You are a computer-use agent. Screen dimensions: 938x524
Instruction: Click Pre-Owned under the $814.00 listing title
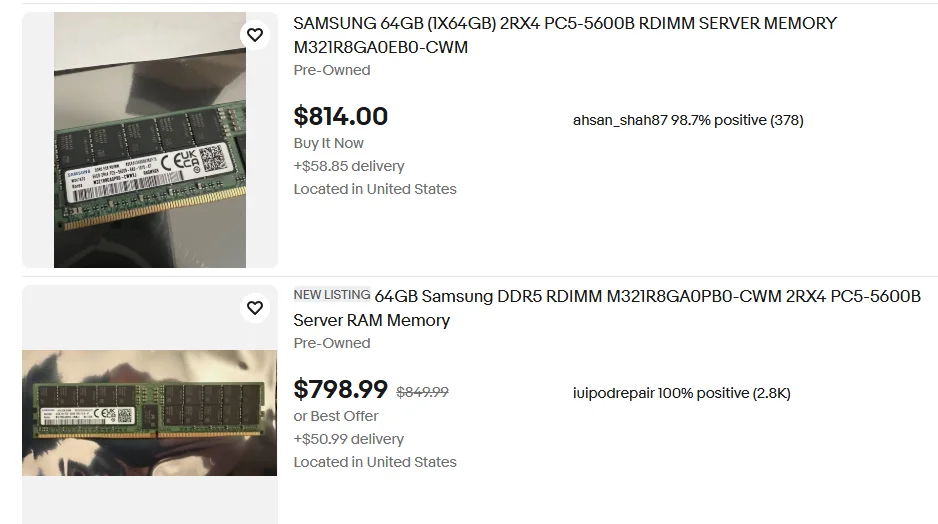pos(332,70)
